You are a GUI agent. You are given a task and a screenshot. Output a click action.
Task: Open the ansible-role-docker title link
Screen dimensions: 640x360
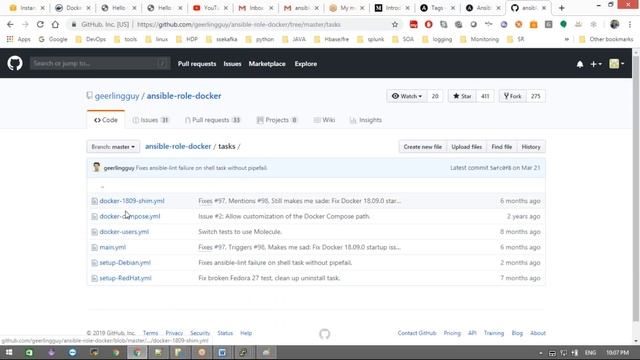pyautogui.click(x=184, y=96)
